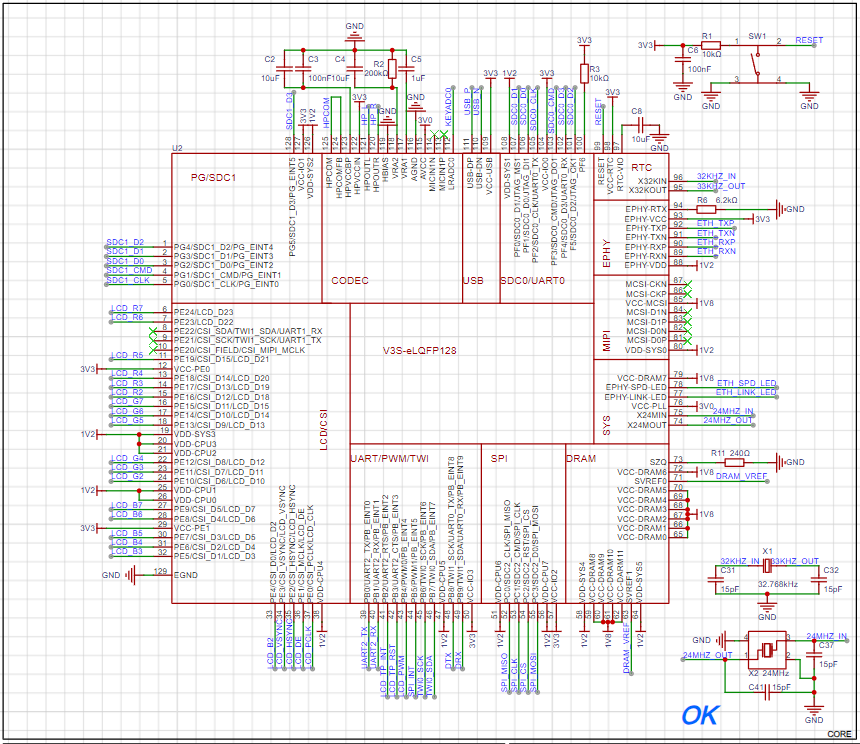Pick capacitor C5 1uF symbol
This screenshot has height=744, width=860.
pos(406,69)
